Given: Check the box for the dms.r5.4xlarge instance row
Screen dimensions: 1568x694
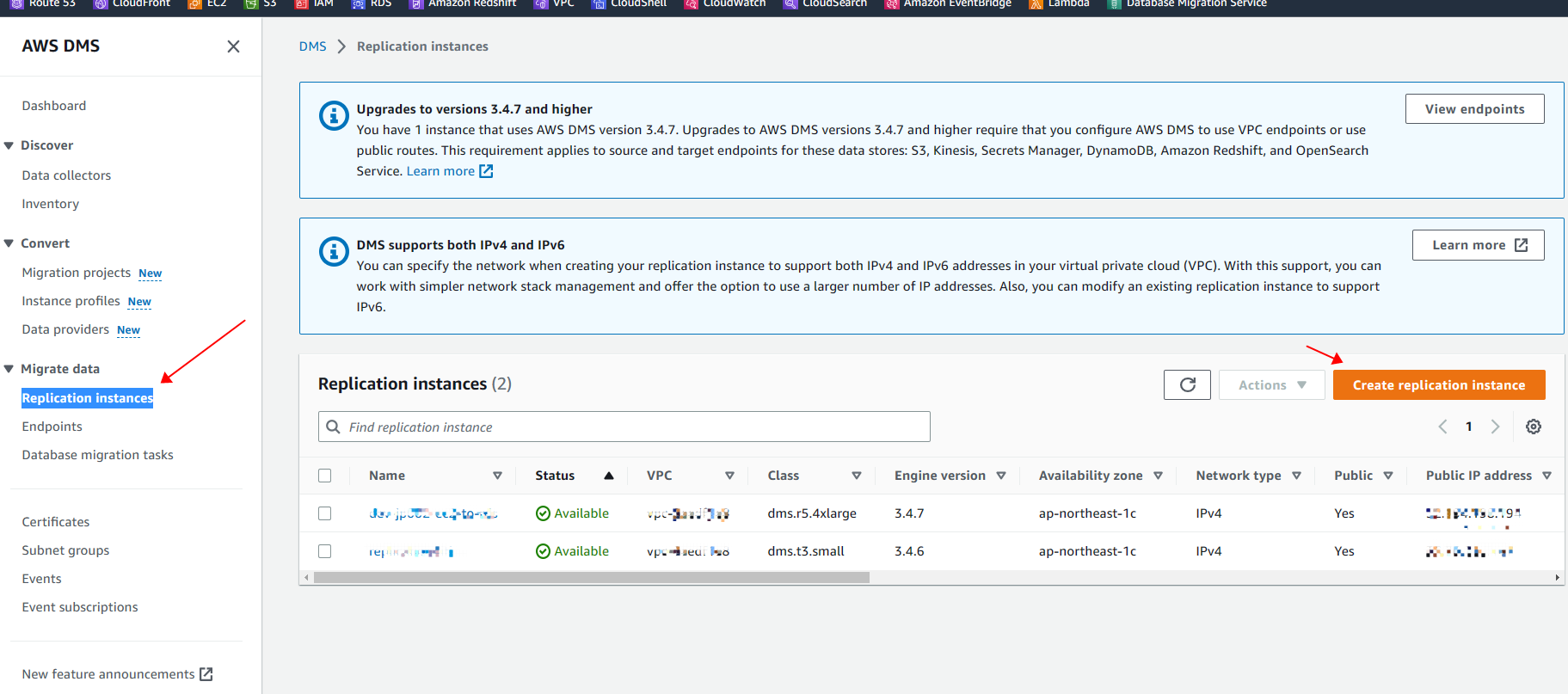Looking at the screenshot, I should pos(324,513).
